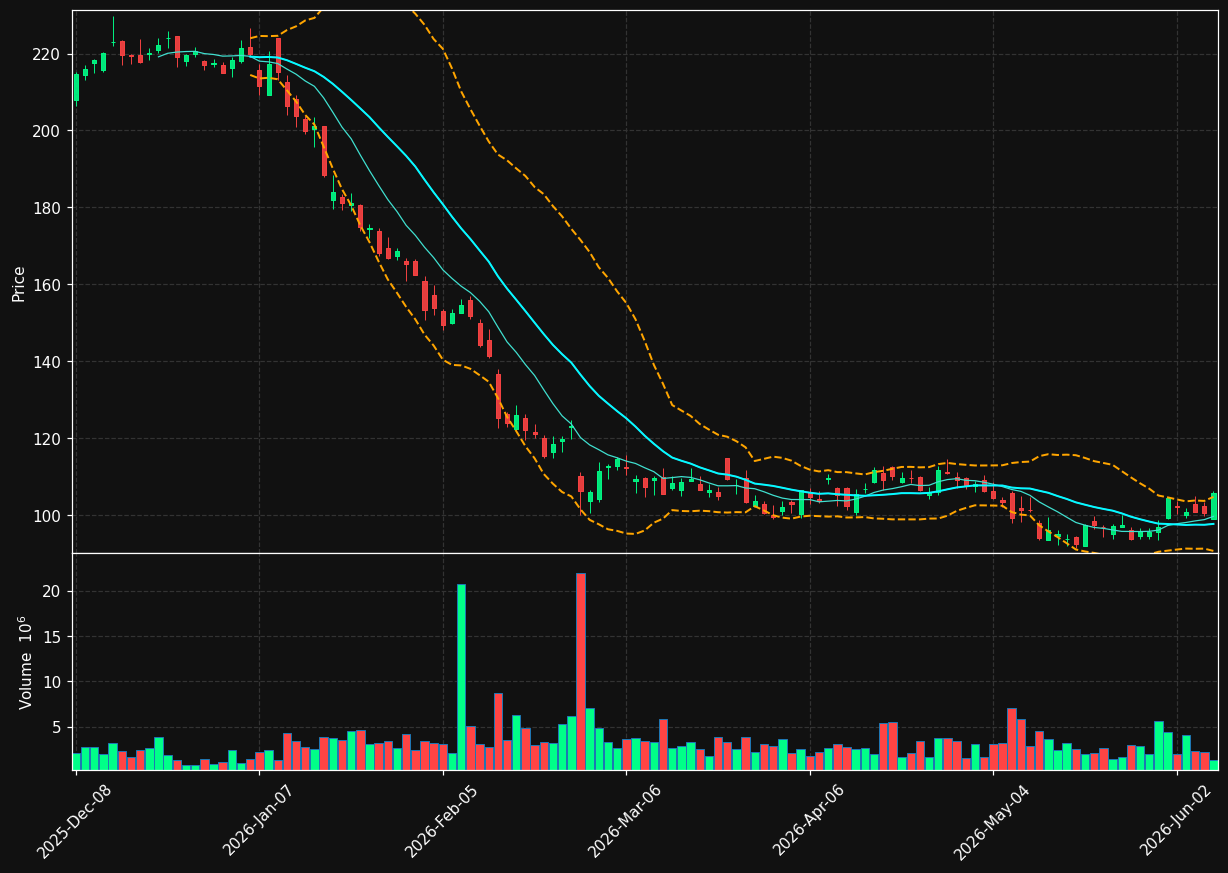Image resolution: width=1228 pixels, height=873 pixels.
Task: Select the 220 price tick label
Action: [x=45, y=54]
